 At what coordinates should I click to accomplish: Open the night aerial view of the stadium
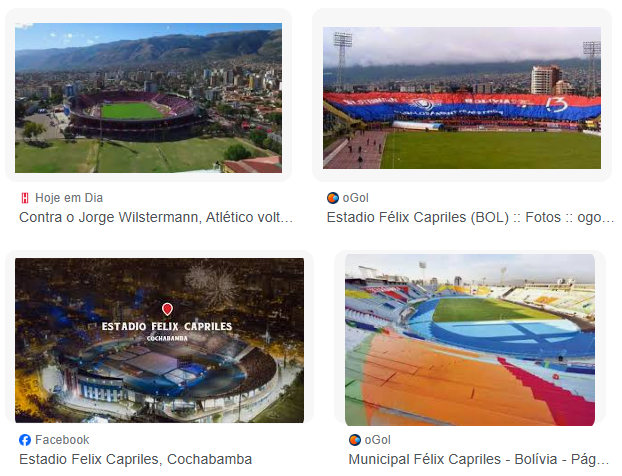click(x=159, y=340)
